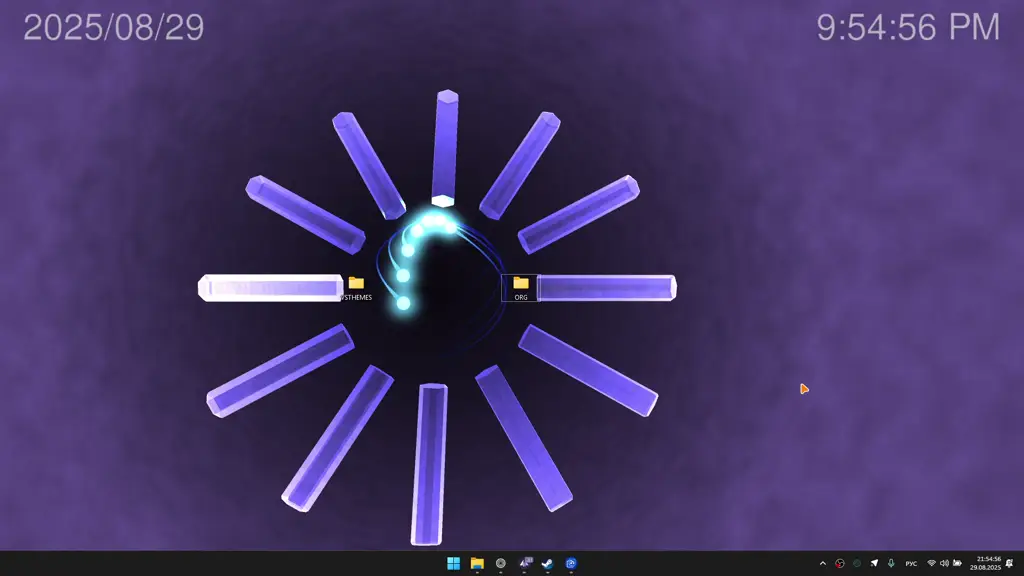Click the blue round app taskbar icon
The height and width of the screenshot is (576, 1024).
tap(571, 563)
